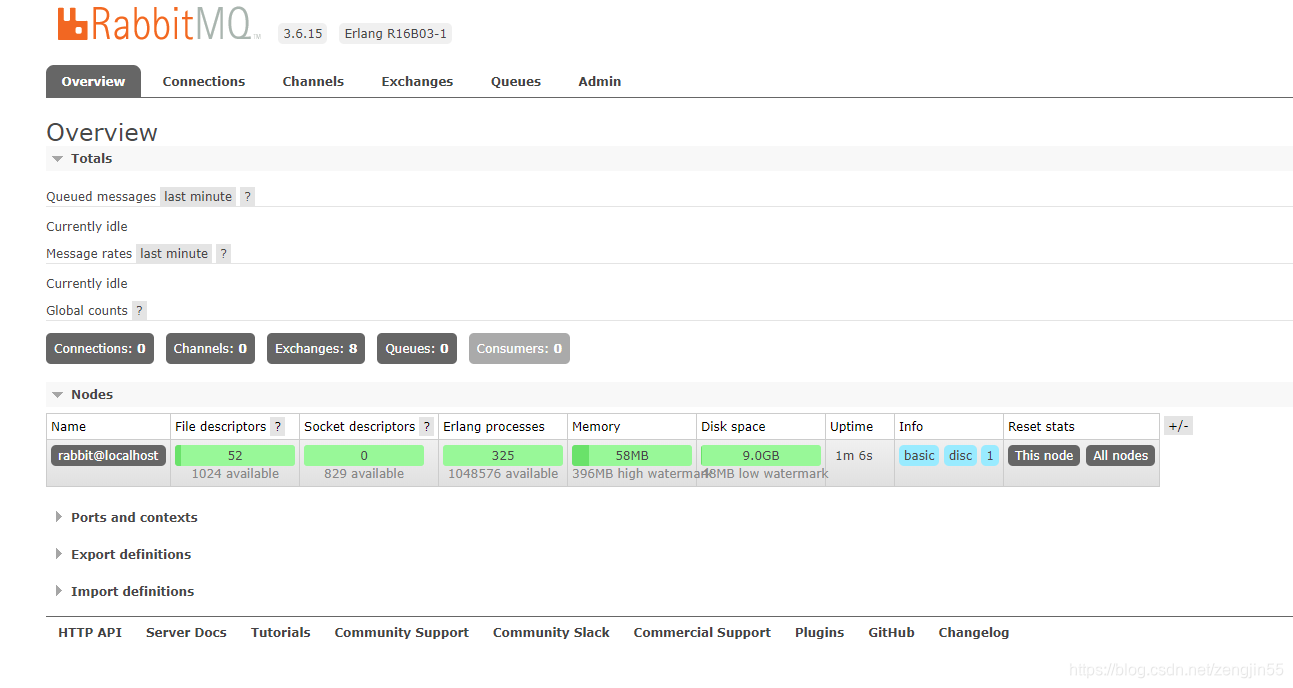Click Consumers: 0 count badge
This screenshot has height=688, width=1293.
pyautogui.click(x=519, y=349)
